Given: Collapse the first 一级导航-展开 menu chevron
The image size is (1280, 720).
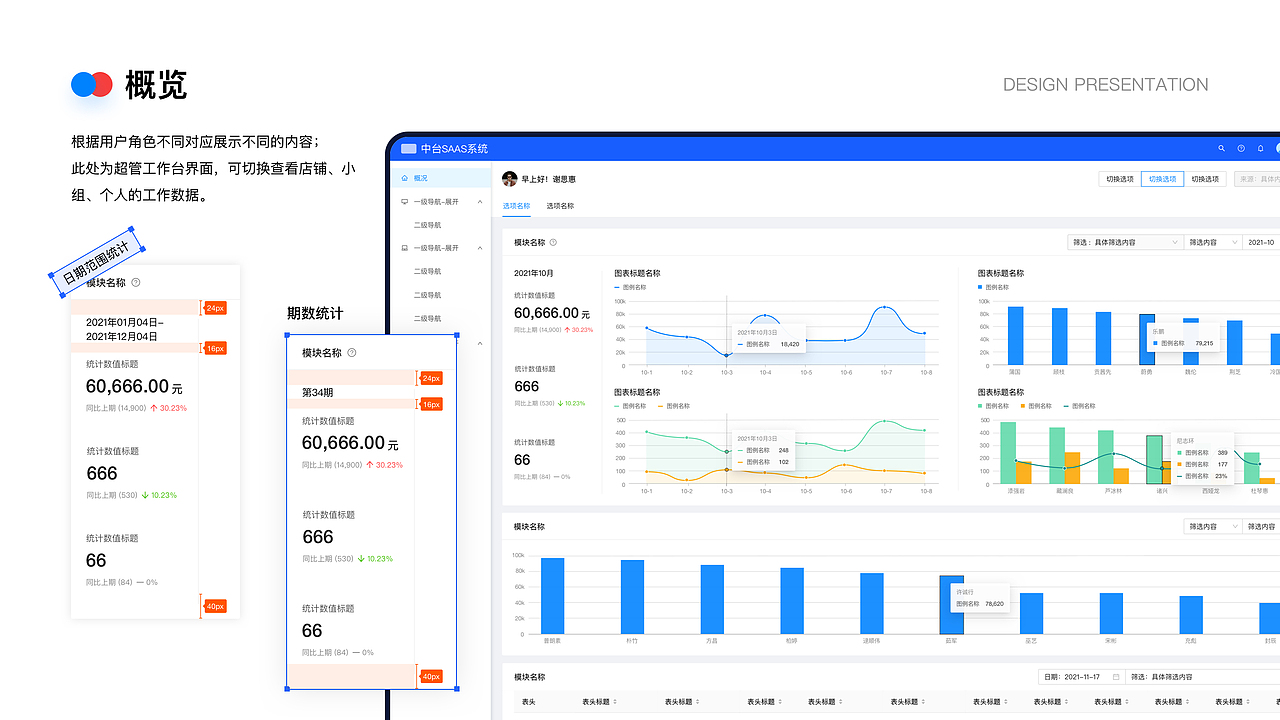Looking at the screenshot, I should coord(479,201).
